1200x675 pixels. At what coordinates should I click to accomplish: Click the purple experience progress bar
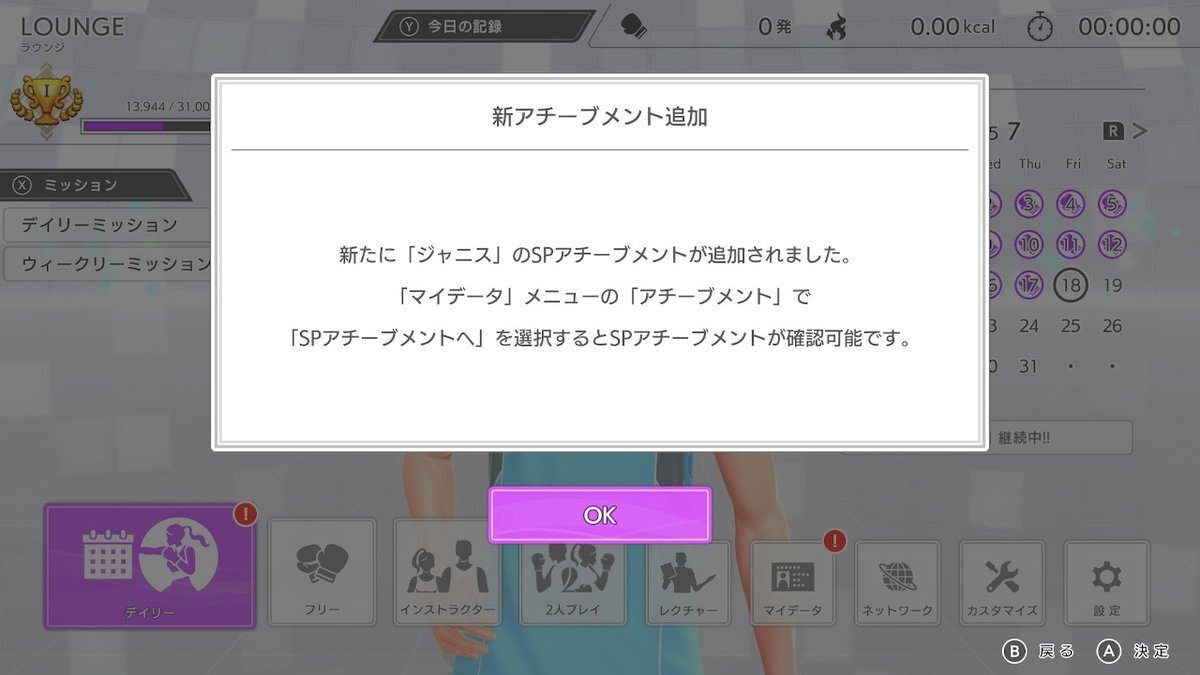pos(146,126)
